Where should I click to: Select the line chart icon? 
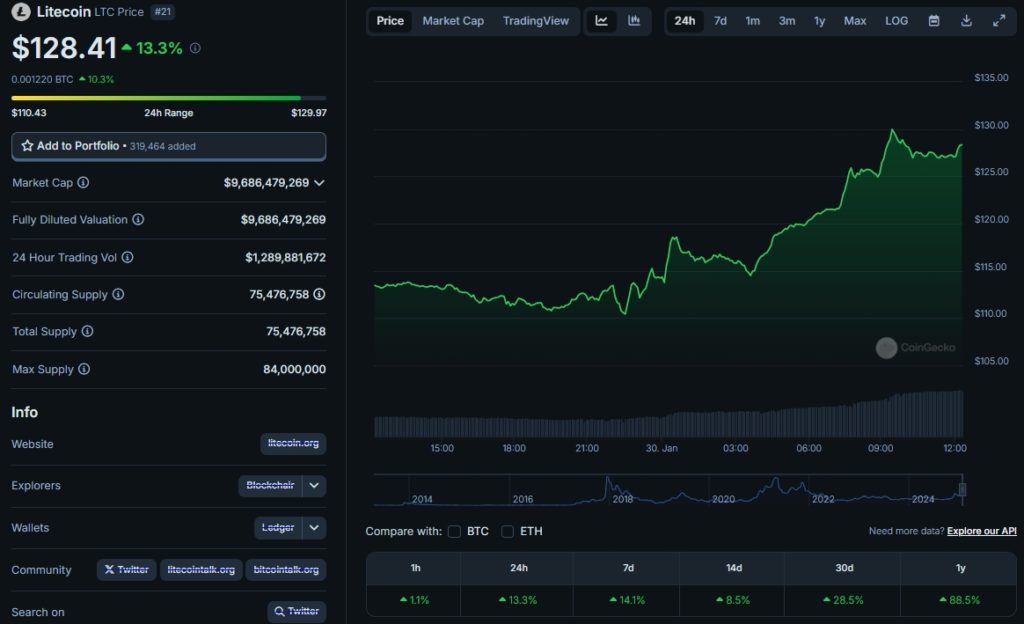coord(600,20)
